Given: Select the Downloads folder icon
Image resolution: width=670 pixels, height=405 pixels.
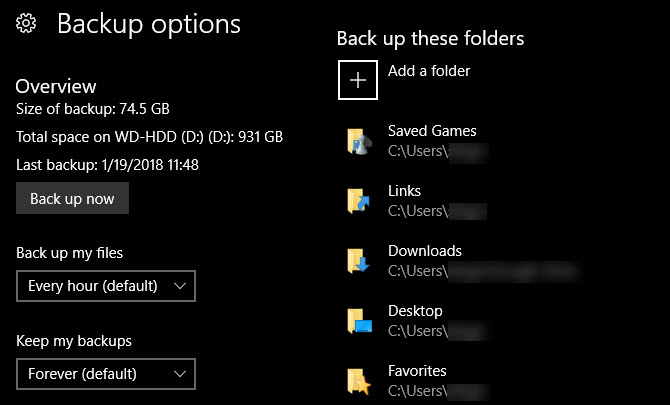Looking at the screenshot, I should 359,261.
